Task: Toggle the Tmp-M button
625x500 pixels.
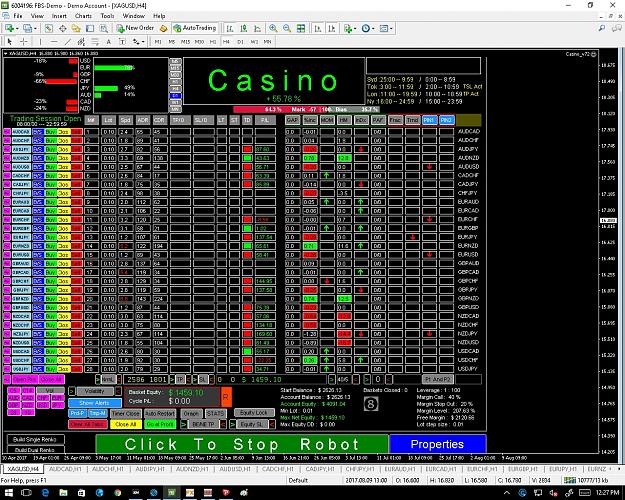Action: (x=97, y=413)
